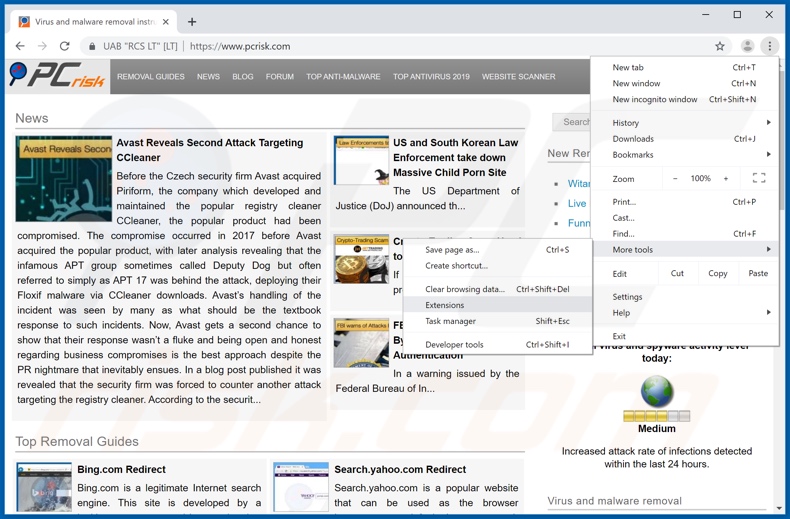Open a New incognito window

coord(684,99)
